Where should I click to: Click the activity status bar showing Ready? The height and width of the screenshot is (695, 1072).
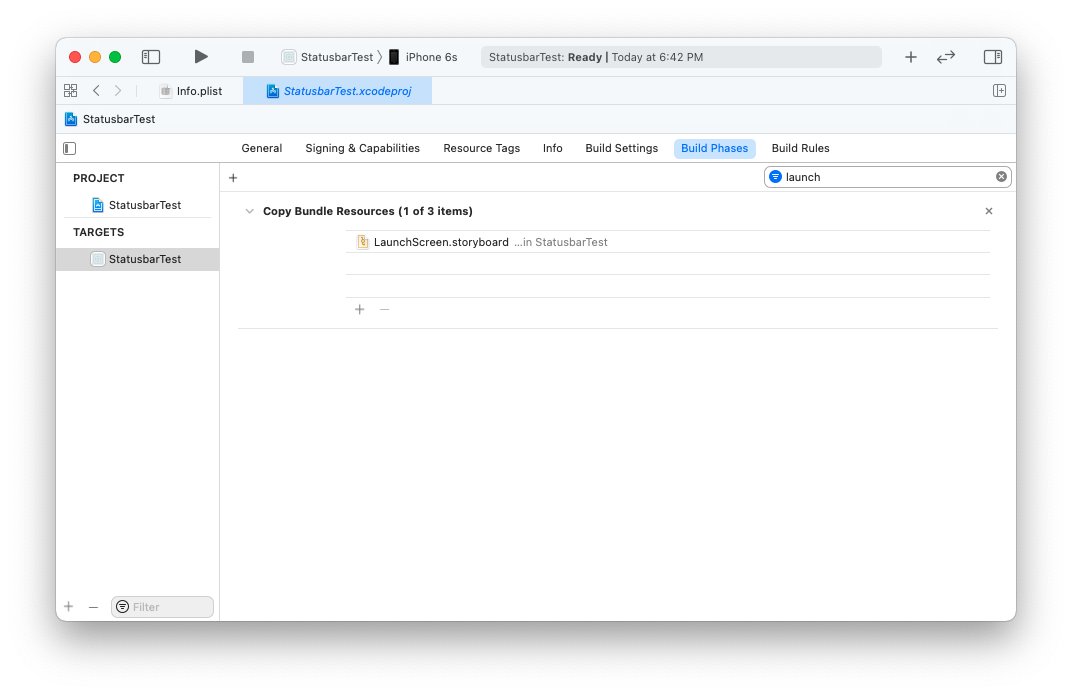point(681,57)
